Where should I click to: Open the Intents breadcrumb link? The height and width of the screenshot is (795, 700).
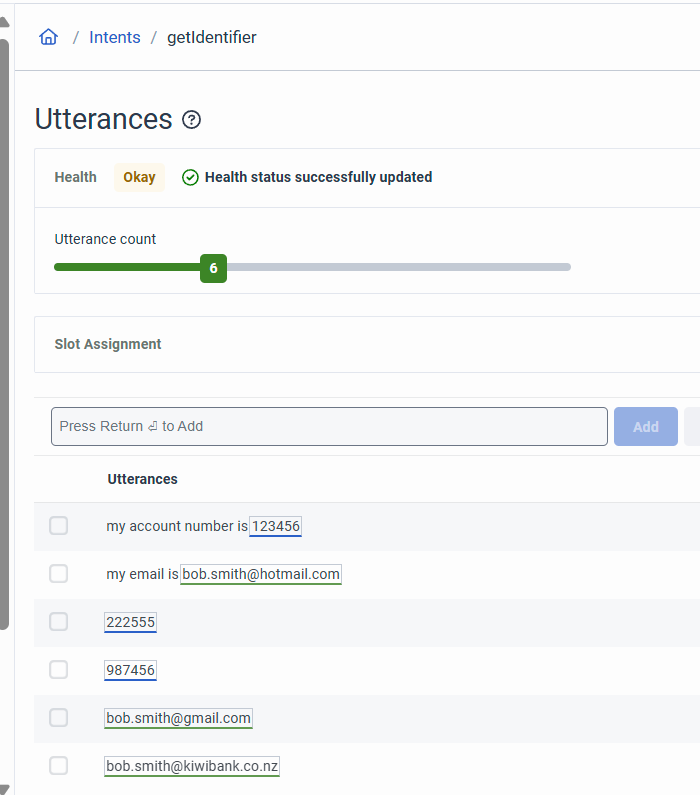tap(115, 37)
